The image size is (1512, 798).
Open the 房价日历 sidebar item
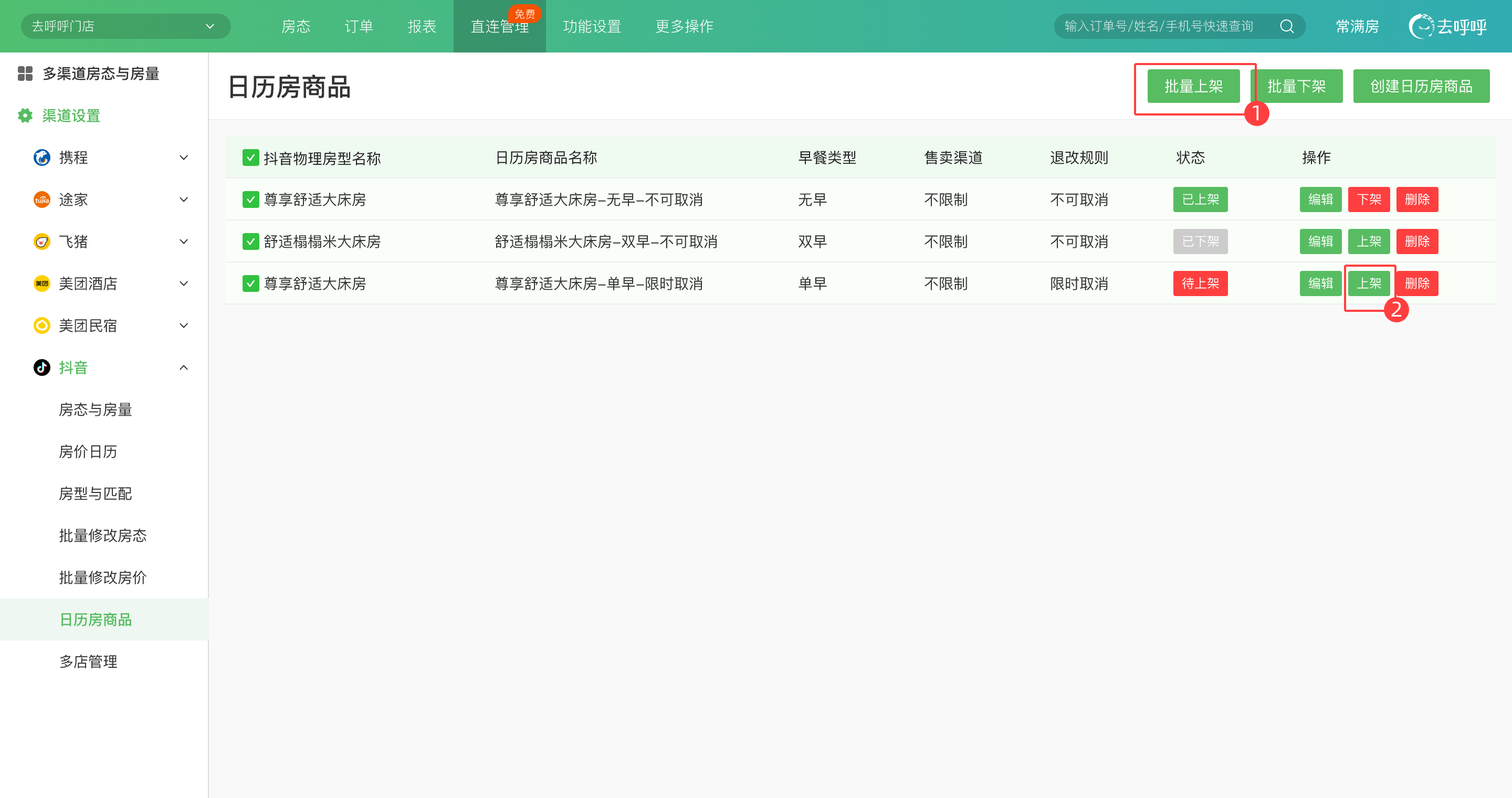pos(88,451)
